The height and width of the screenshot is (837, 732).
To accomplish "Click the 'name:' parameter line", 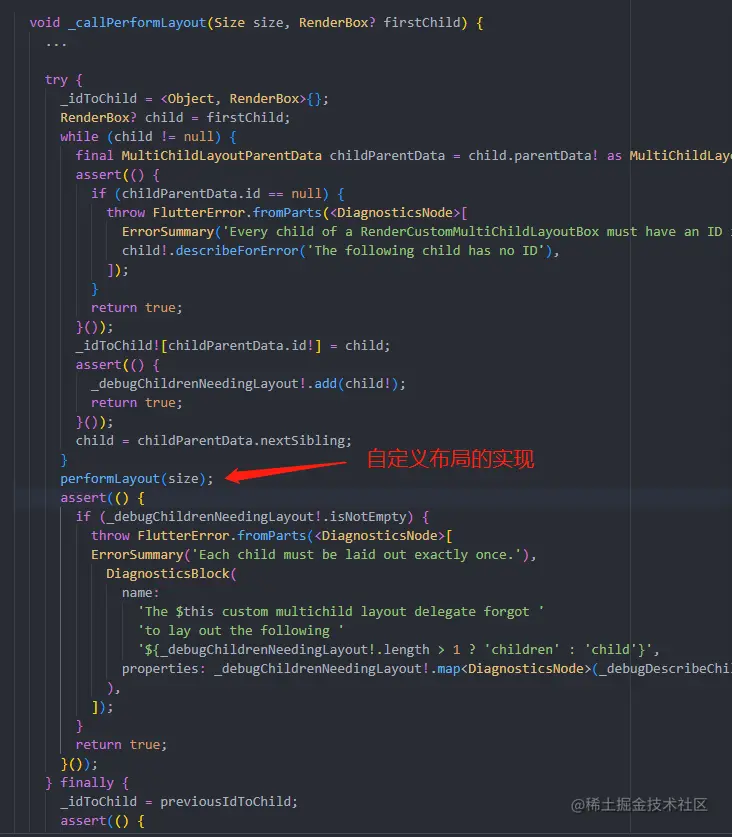I will tap(140, 593).
